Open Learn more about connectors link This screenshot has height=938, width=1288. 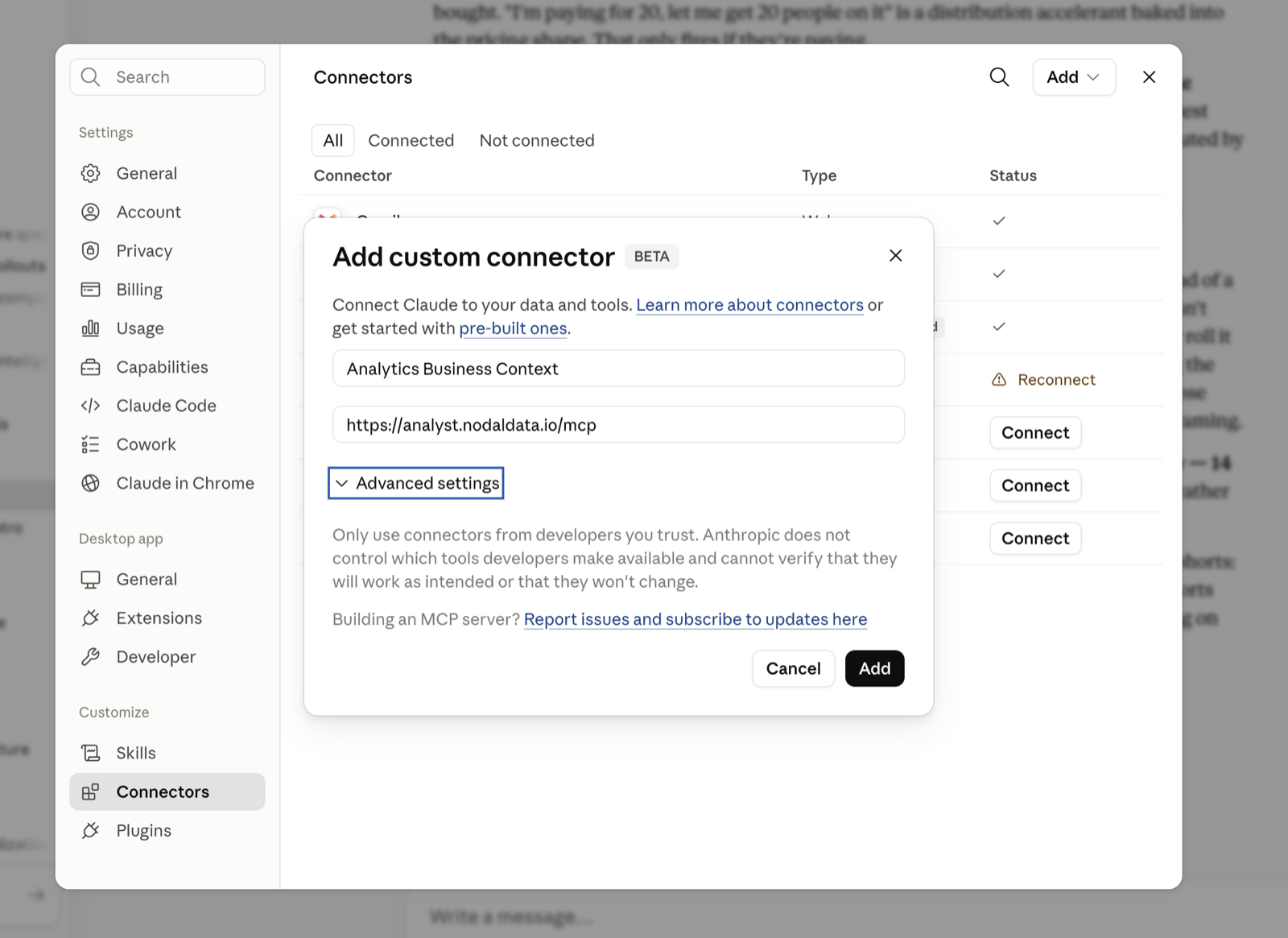point(749,305)
